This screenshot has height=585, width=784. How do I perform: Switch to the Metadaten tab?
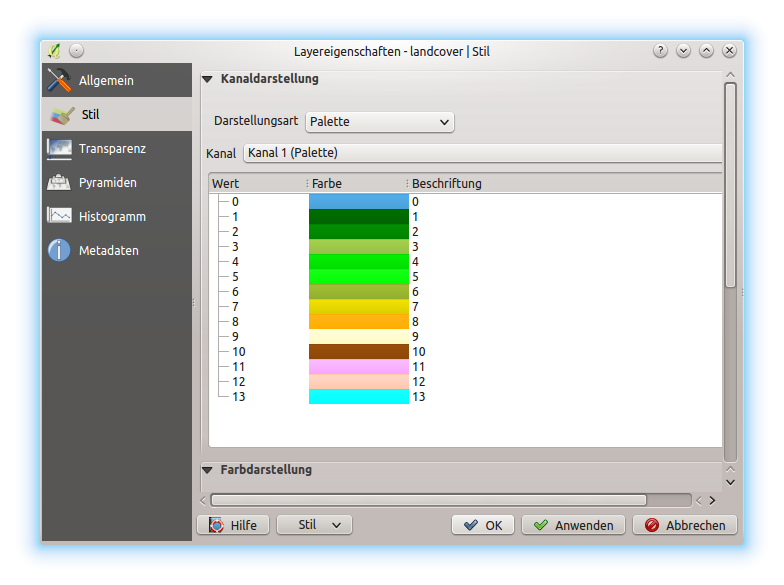(x=108, y=251)
